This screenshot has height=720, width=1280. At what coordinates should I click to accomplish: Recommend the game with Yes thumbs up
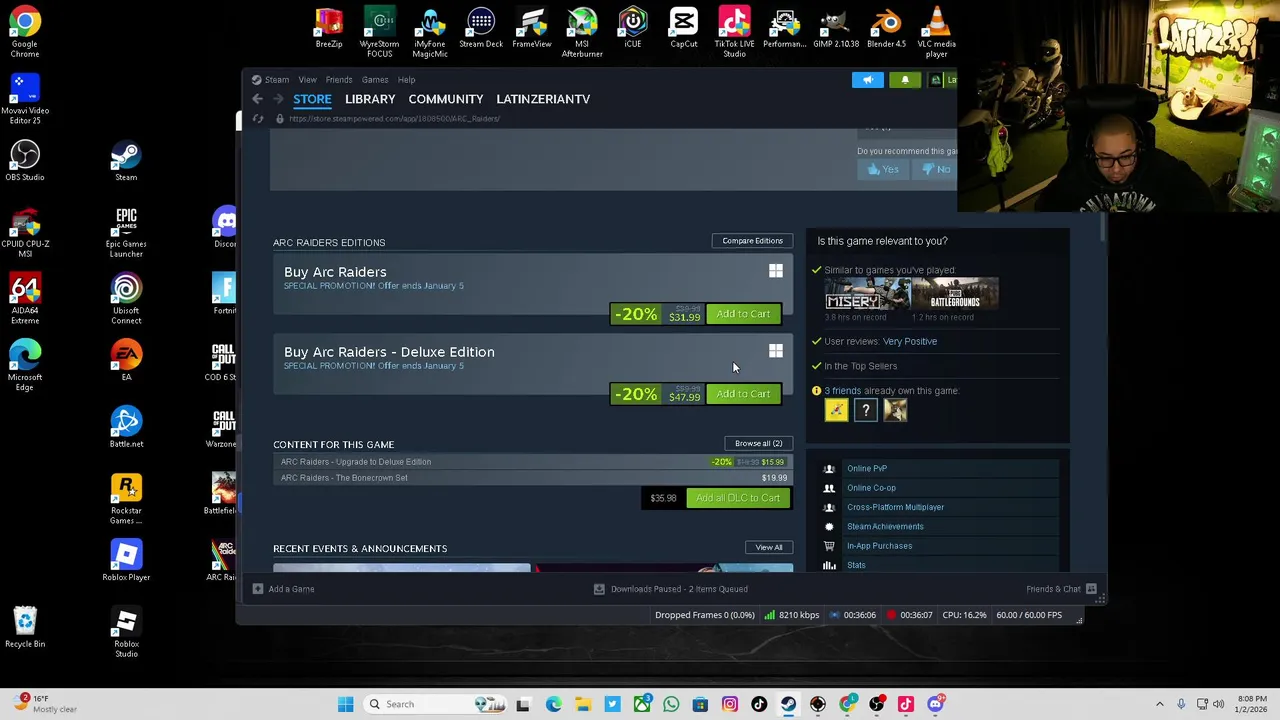(883, 169)
